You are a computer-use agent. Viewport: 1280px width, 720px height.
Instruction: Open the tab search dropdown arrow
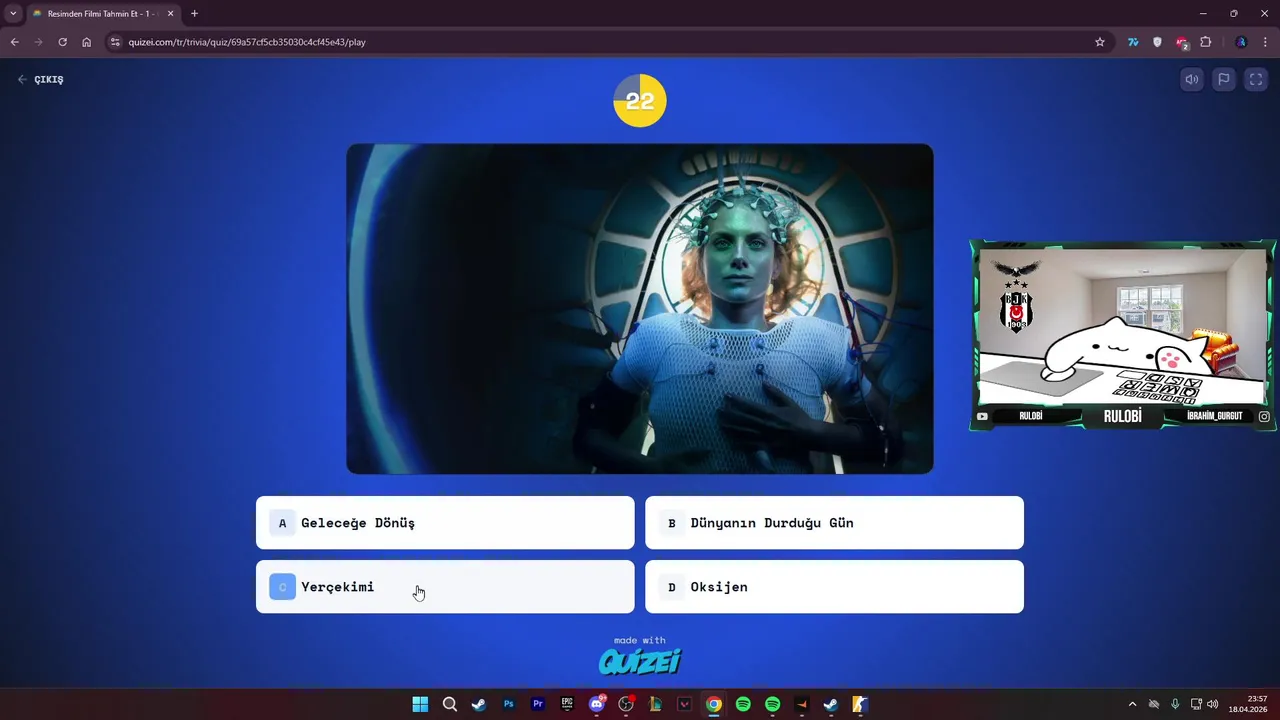click(13, 13)
